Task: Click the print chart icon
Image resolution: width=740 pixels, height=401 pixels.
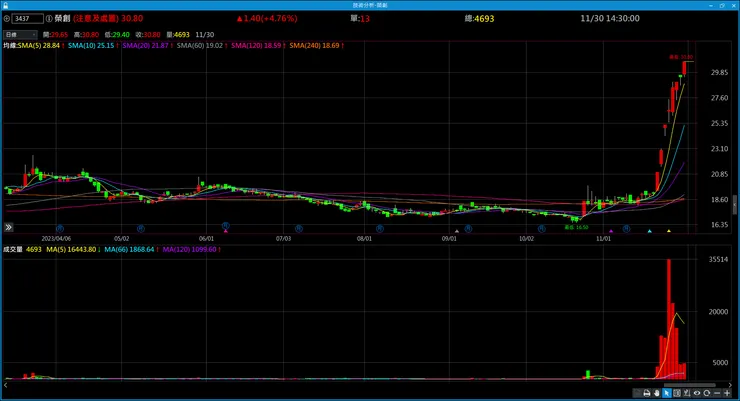Action: [x=647, y=393]
